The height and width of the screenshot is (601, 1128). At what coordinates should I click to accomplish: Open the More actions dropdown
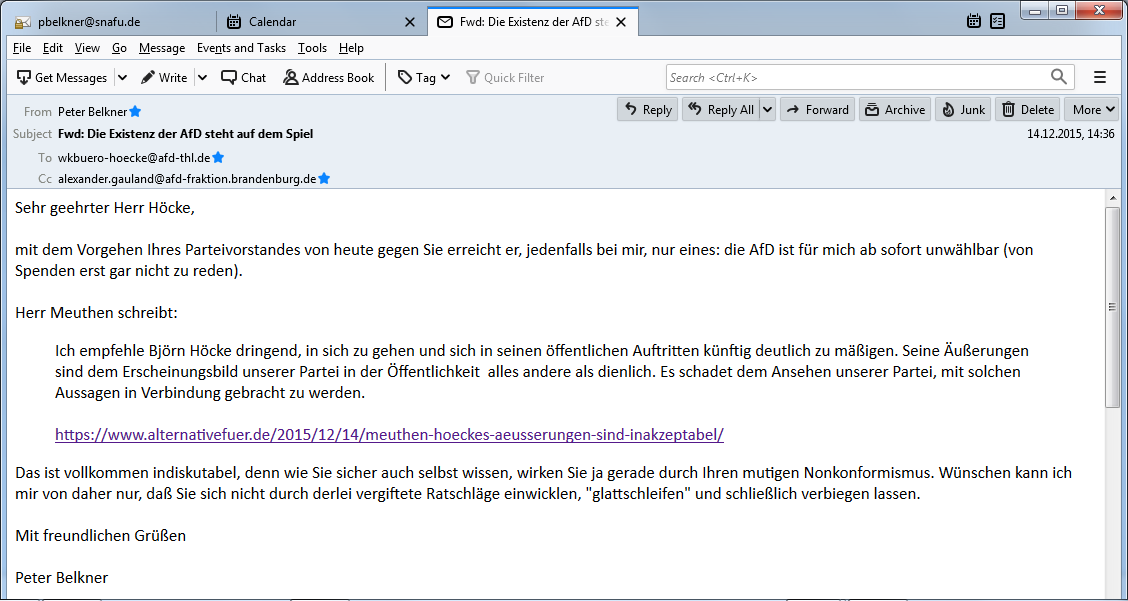coord(1091,110)
